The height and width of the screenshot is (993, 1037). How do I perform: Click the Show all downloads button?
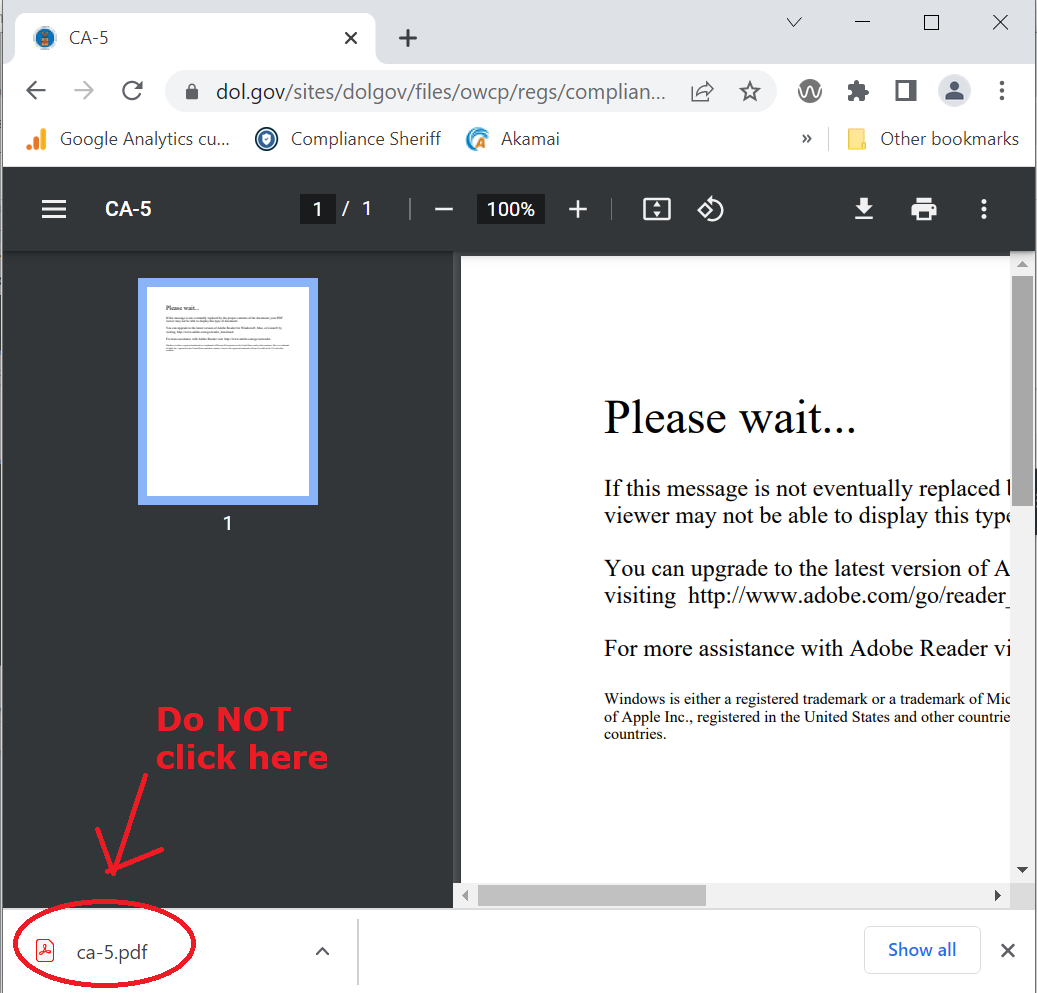tap(921, 950)
